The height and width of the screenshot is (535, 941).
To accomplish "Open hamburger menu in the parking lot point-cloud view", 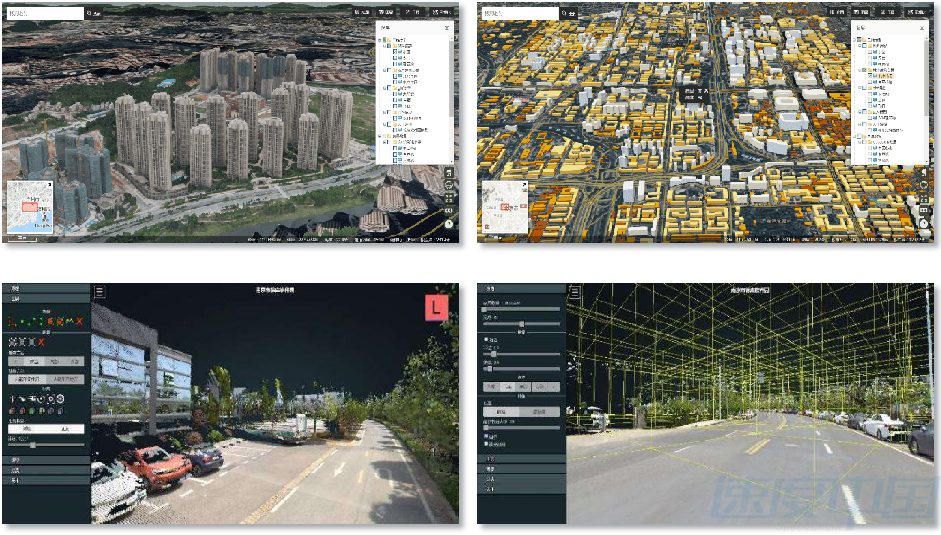I will 99,291.
